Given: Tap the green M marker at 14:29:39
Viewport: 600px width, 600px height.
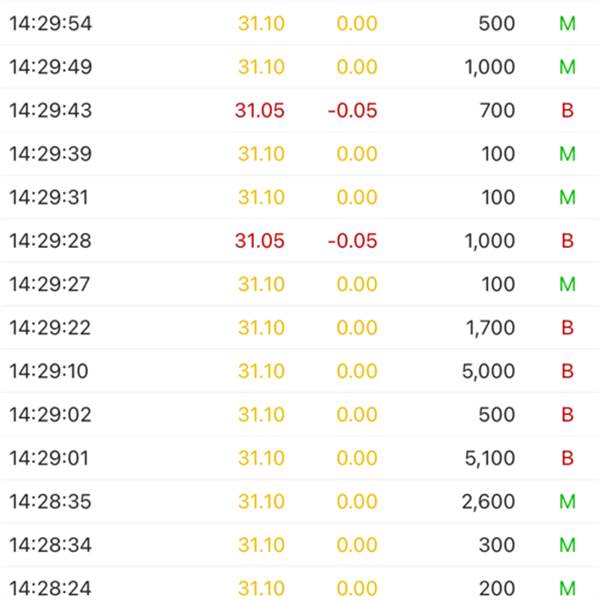Looking at the screenshot, I should (x=567, y=154).
